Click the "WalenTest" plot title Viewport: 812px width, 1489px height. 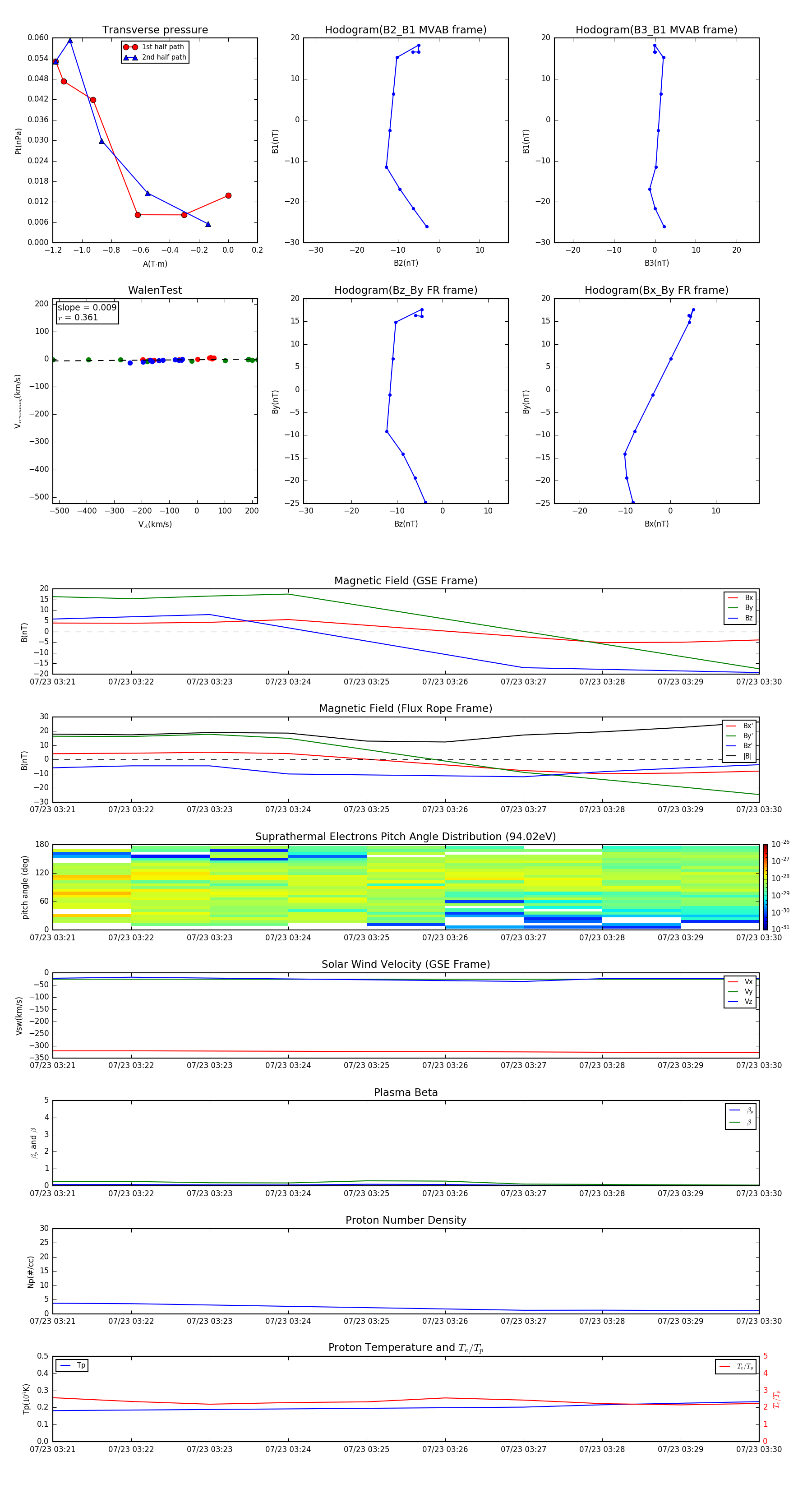(155, 290)
